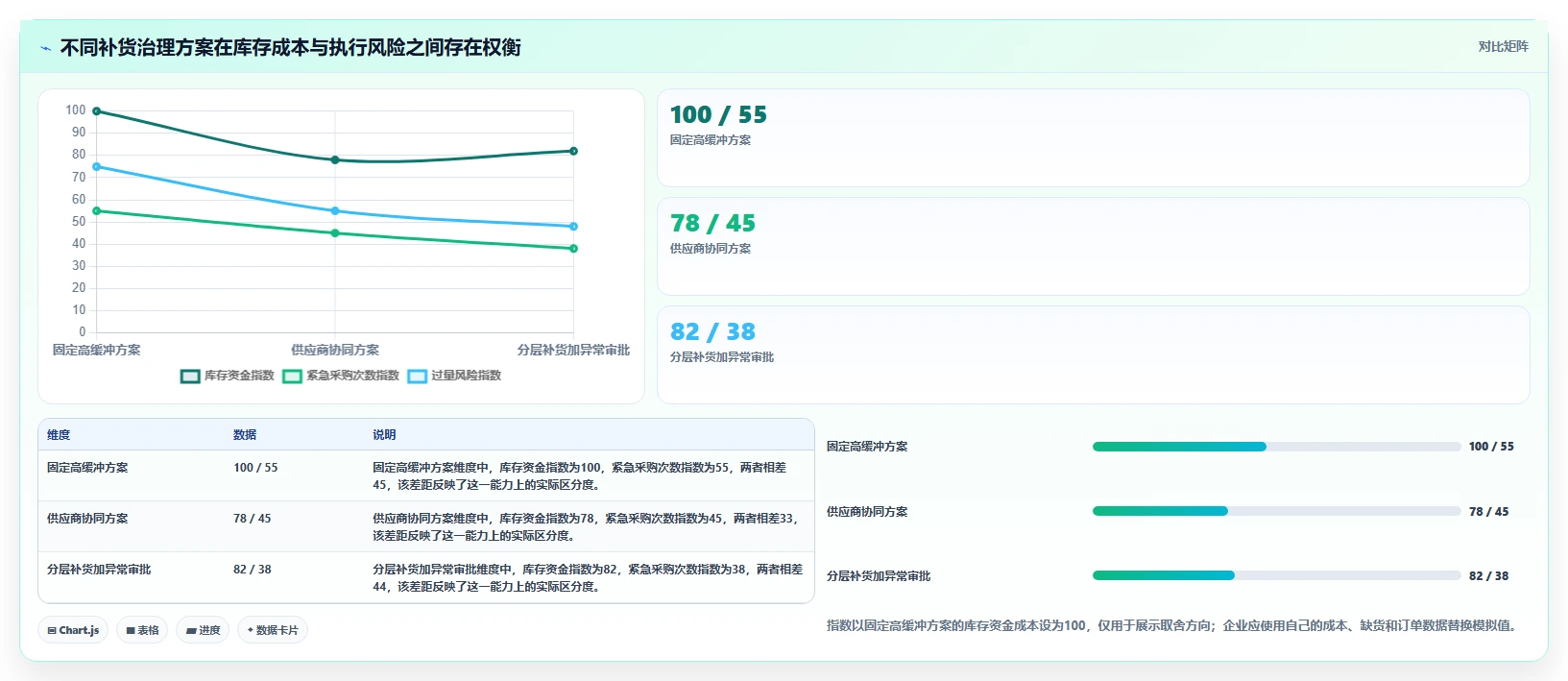Screen dimensions: 1568x681
Task: Click the 紧急采购次数指数 legend label
Action: click(x=352, y=376)
